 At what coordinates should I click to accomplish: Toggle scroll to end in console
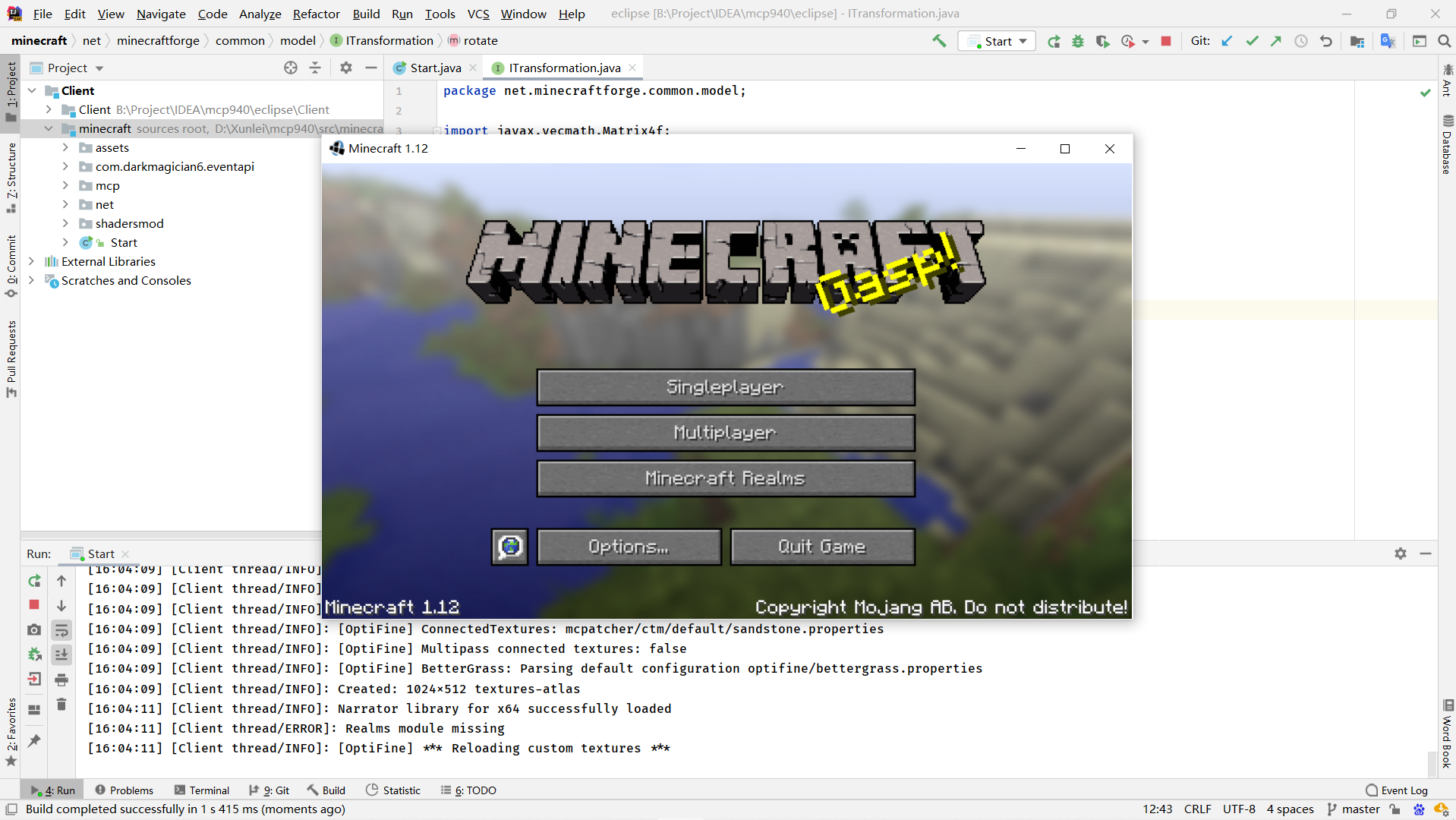point(61,654)
